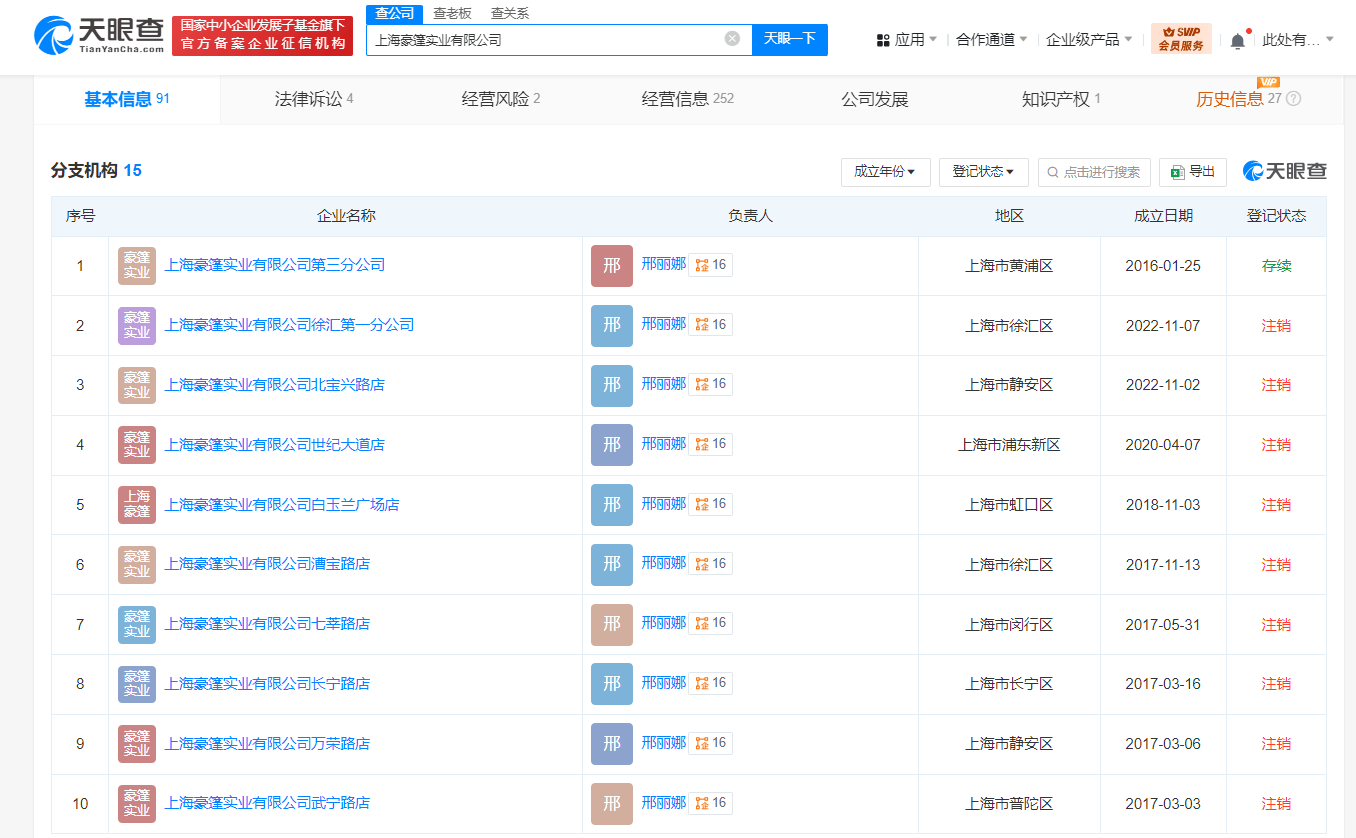Click the TianYanCha logo in header
The height and width of the screenshot is (838, 1356).
(x=98, y=36)
